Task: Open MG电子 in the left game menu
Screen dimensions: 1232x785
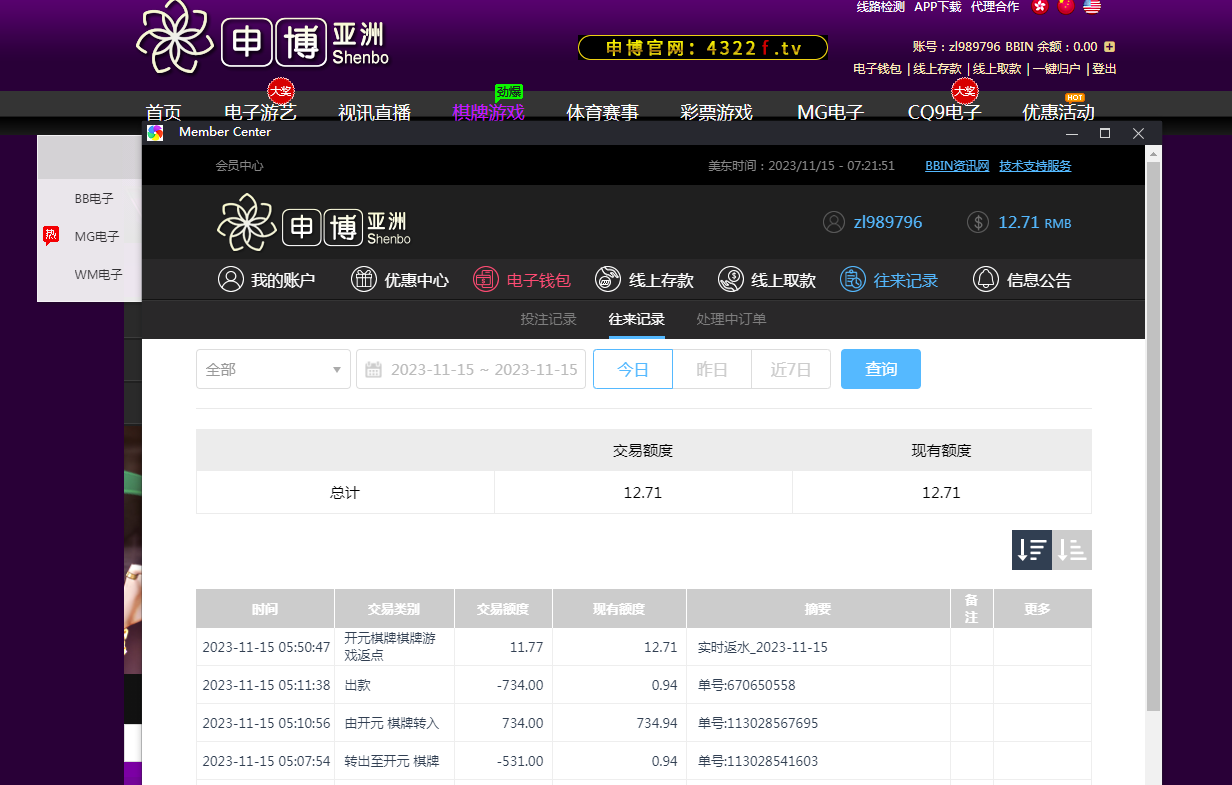Action: (x=97, y=237)
